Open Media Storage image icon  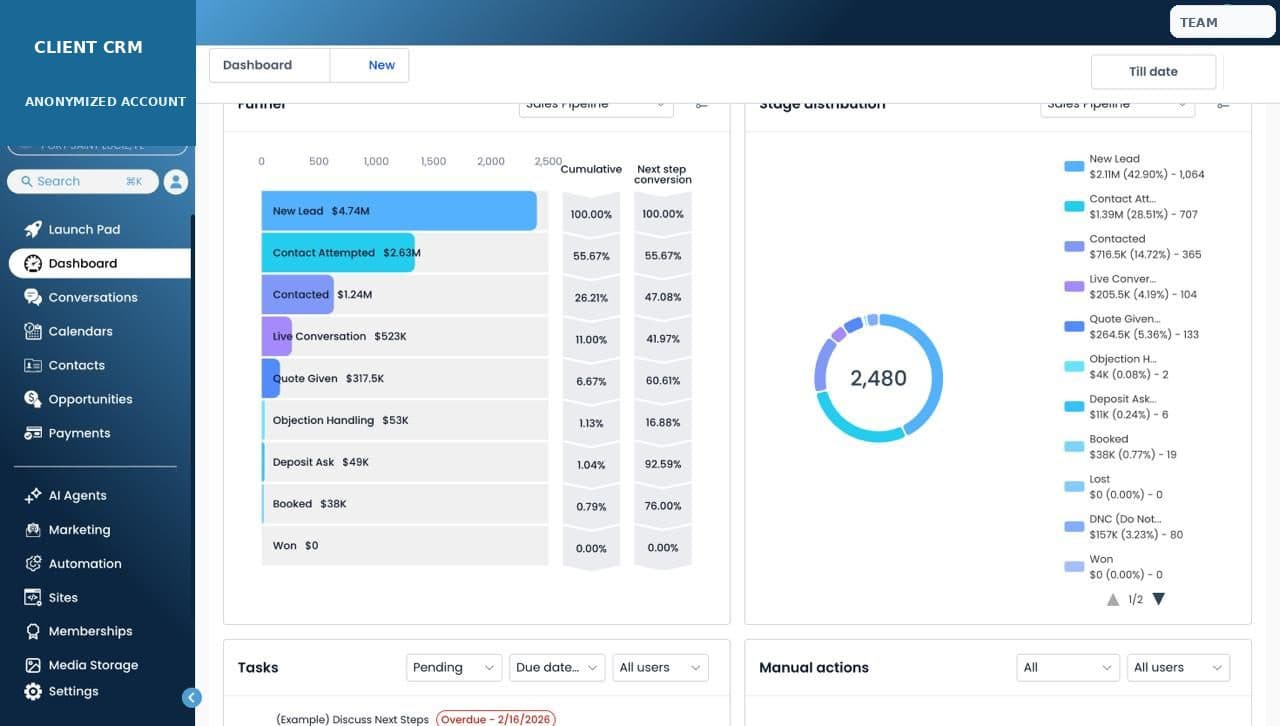point(33,665)
